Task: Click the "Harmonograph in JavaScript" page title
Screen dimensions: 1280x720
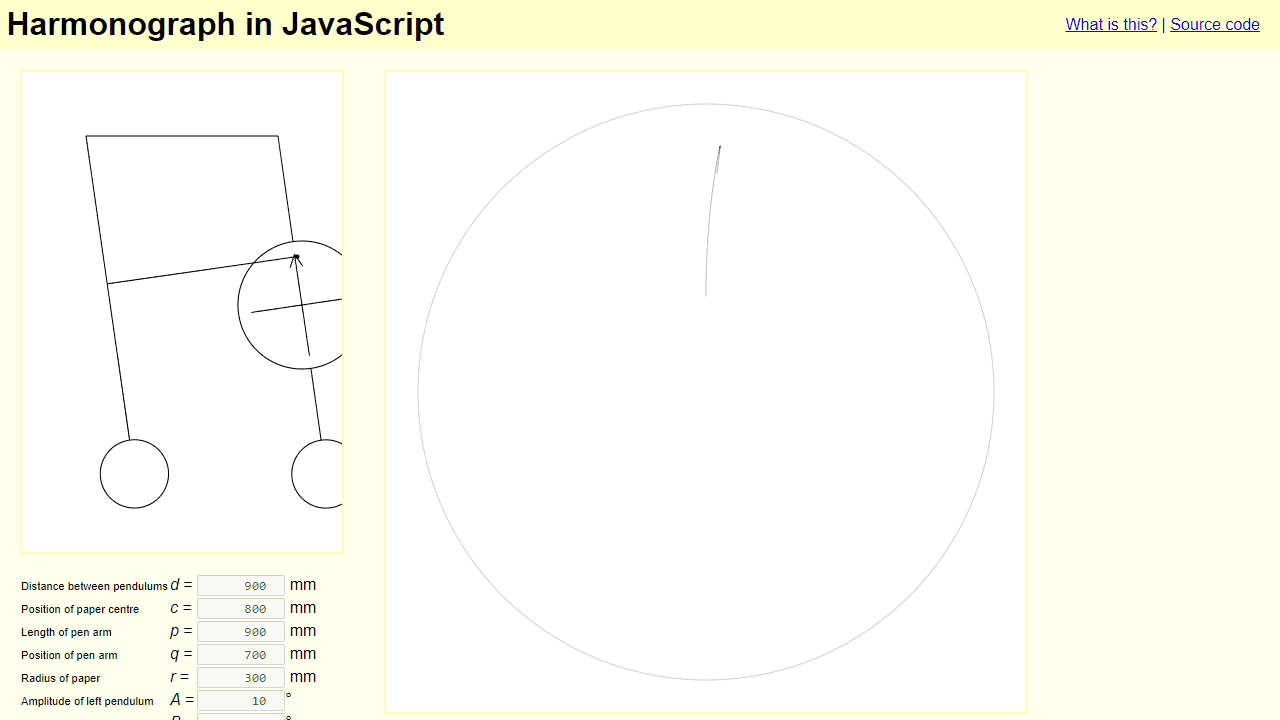Action: (226, 24)
